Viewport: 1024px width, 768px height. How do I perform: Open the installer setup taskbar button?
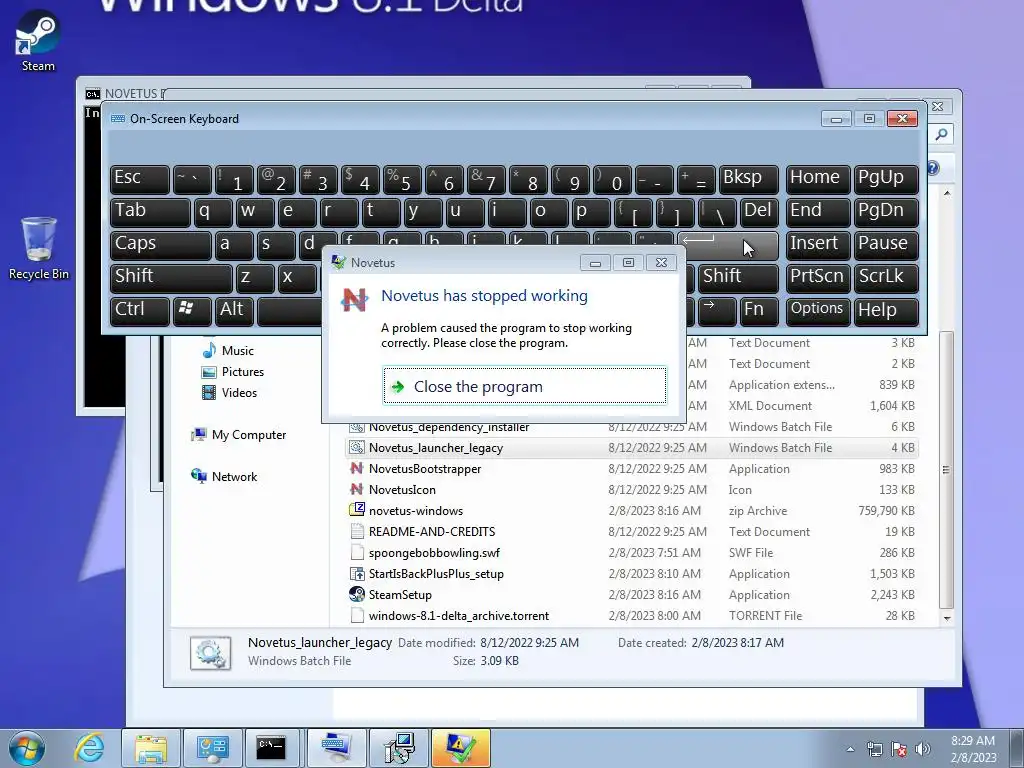coord(398,748)
